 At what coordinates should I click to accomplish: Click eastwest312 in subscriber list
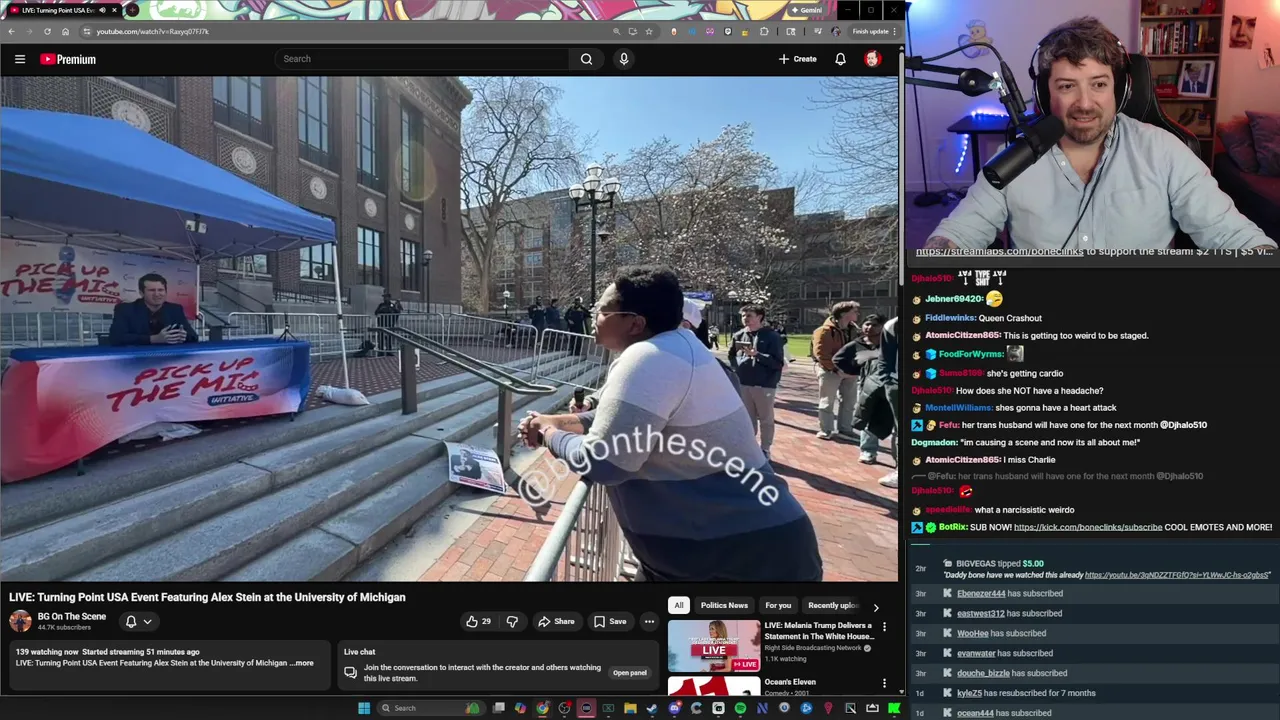point(980,614)
